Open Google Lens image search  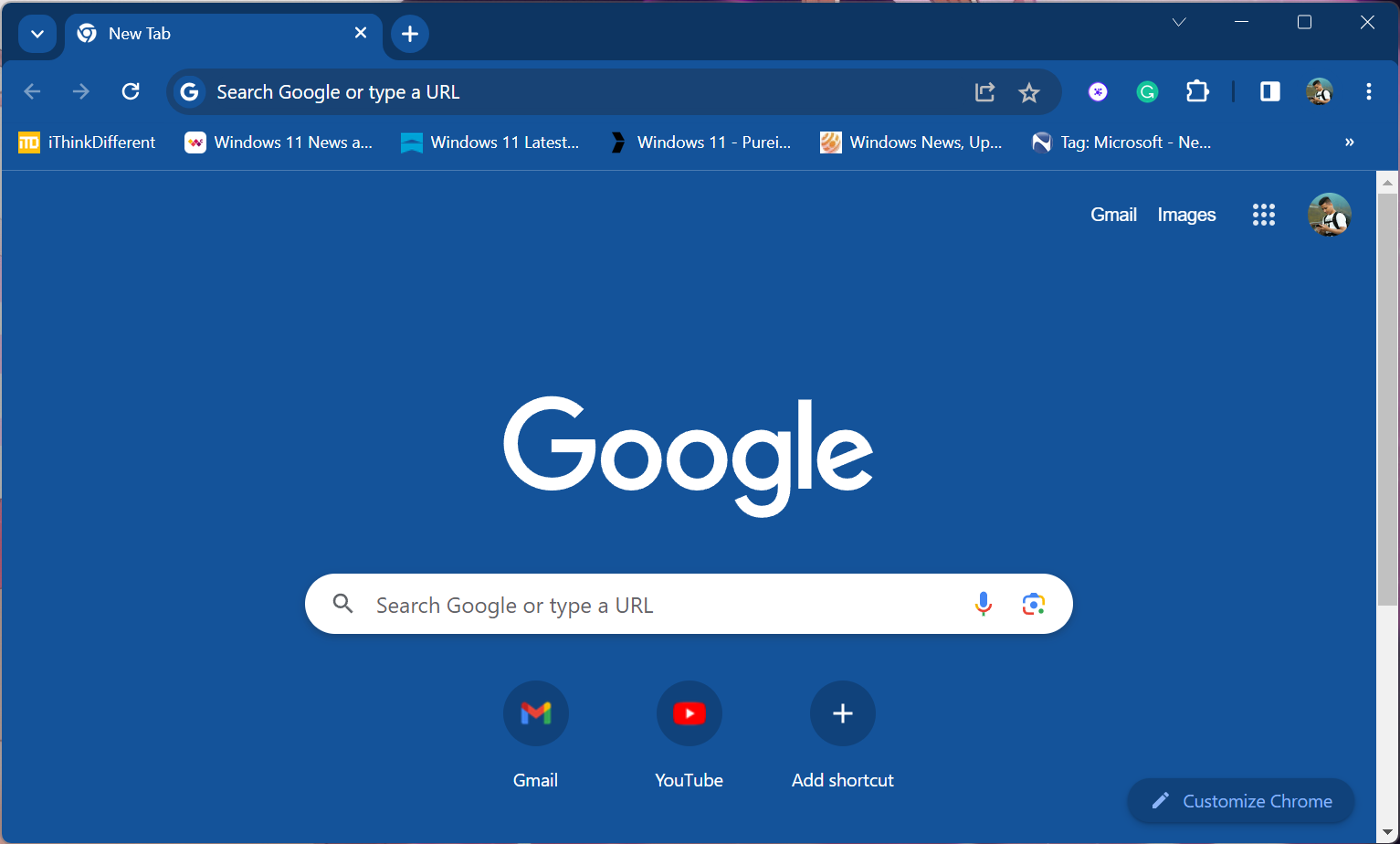click(x=1033, y=604)
